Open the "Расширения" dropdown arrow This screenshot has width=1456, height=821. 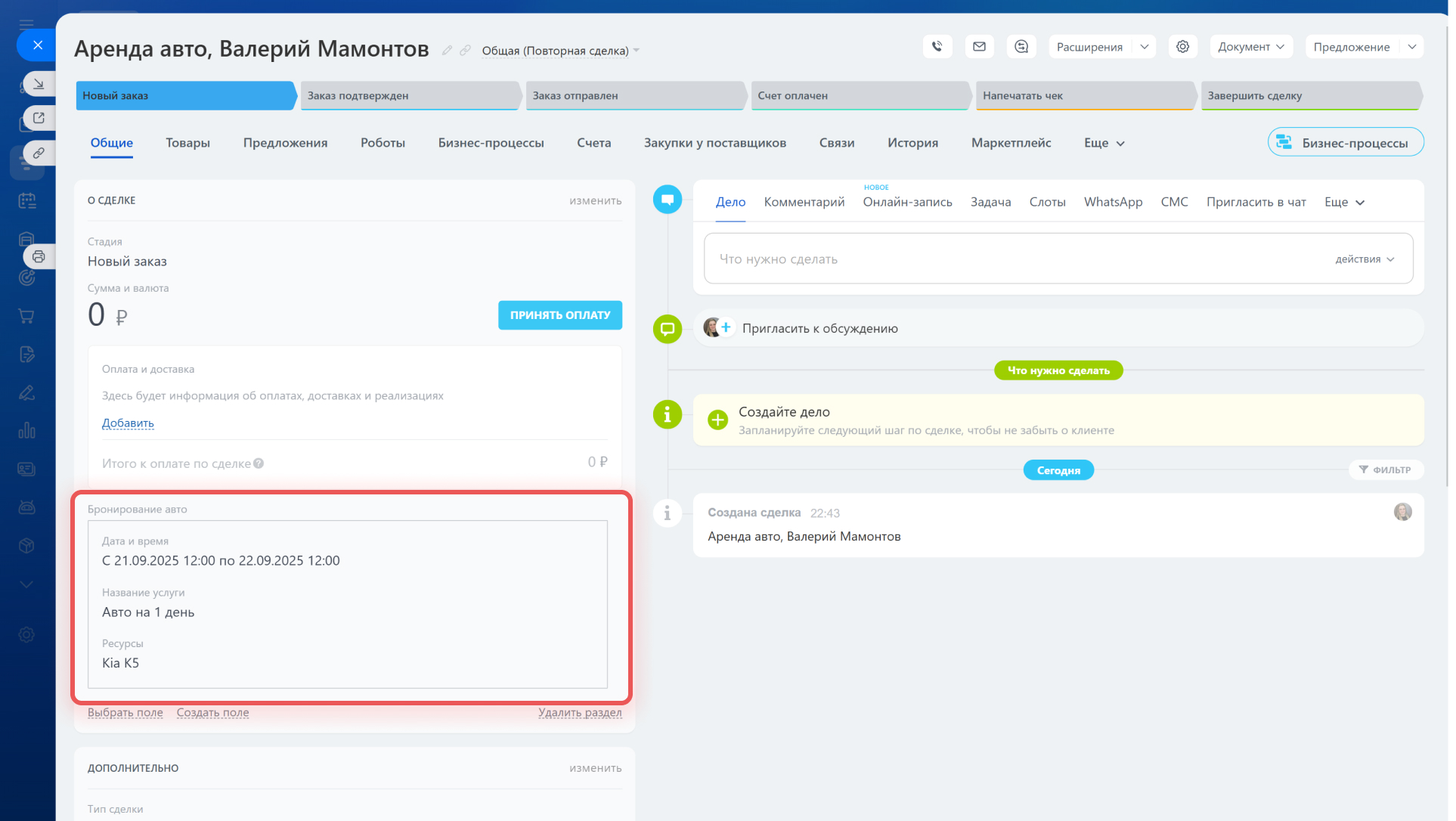(x=1144, y=47)
